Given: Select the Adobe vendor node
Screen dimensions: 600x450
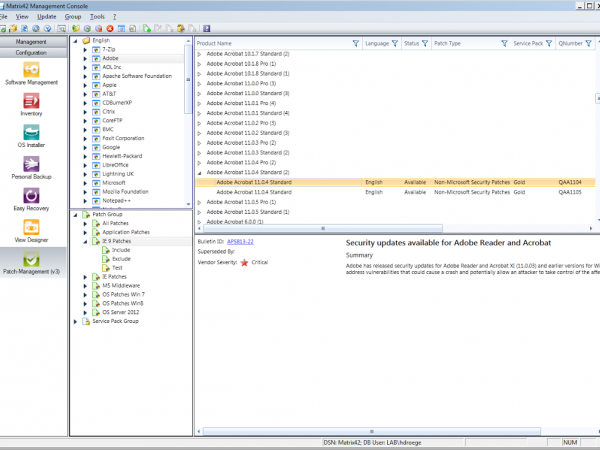Looking at the screenshot, I should click(x=110, y=58).
